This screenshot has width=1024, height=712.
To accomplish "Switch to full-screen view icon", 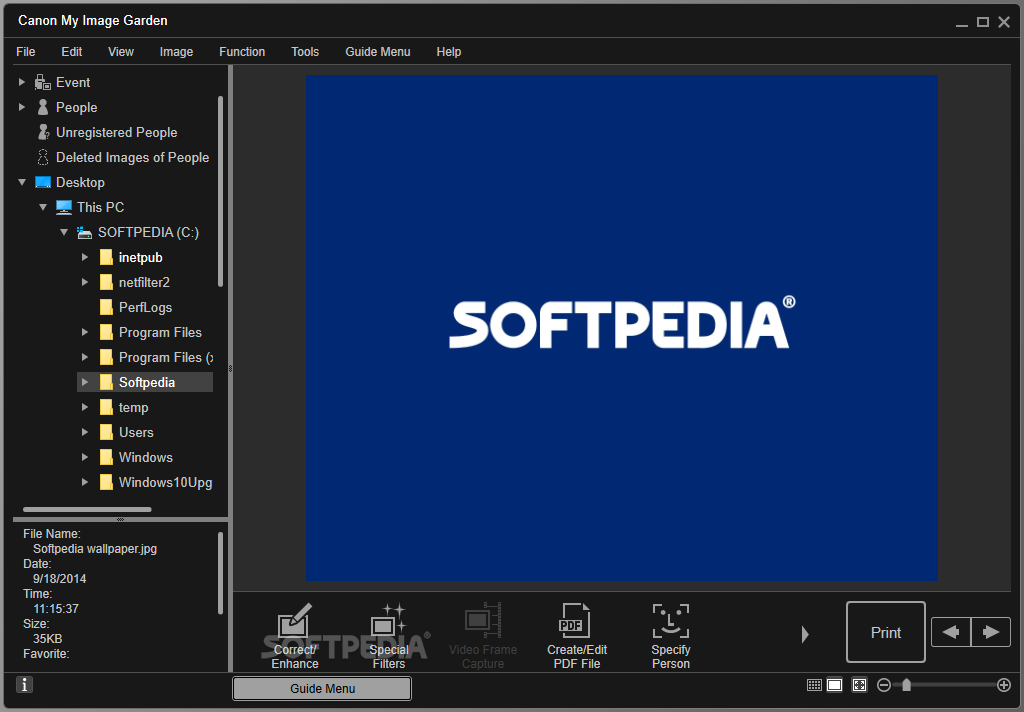I will pos(859,685).
